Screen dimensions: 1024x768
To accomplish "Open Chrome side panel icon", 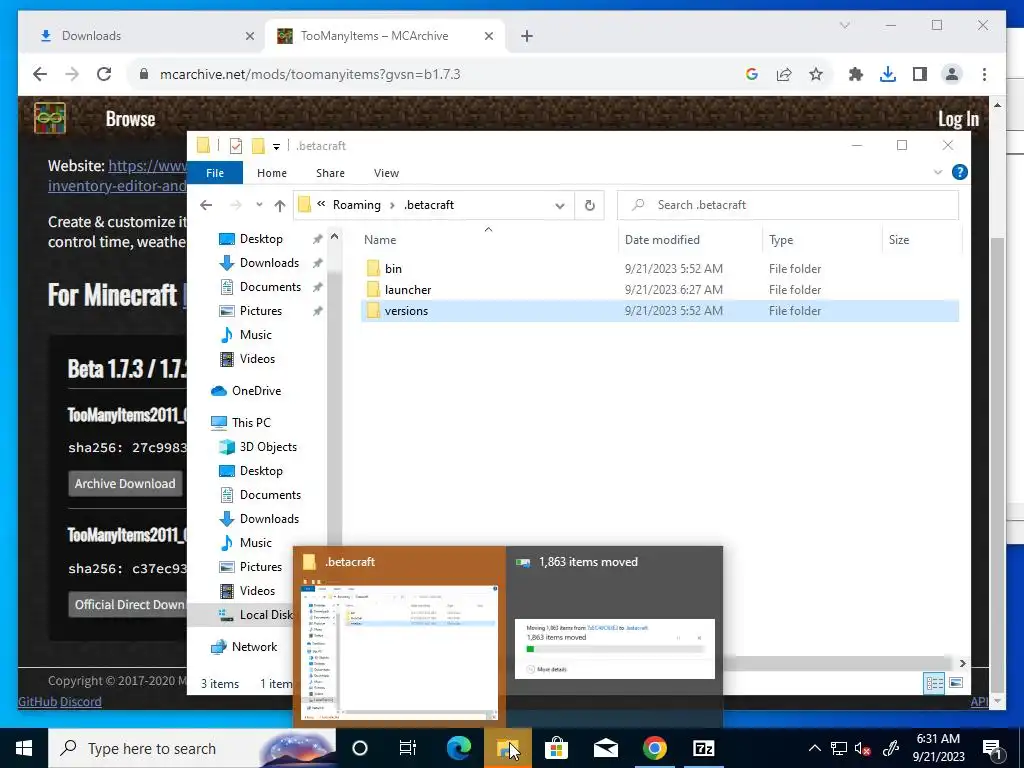I will (920, 74).
